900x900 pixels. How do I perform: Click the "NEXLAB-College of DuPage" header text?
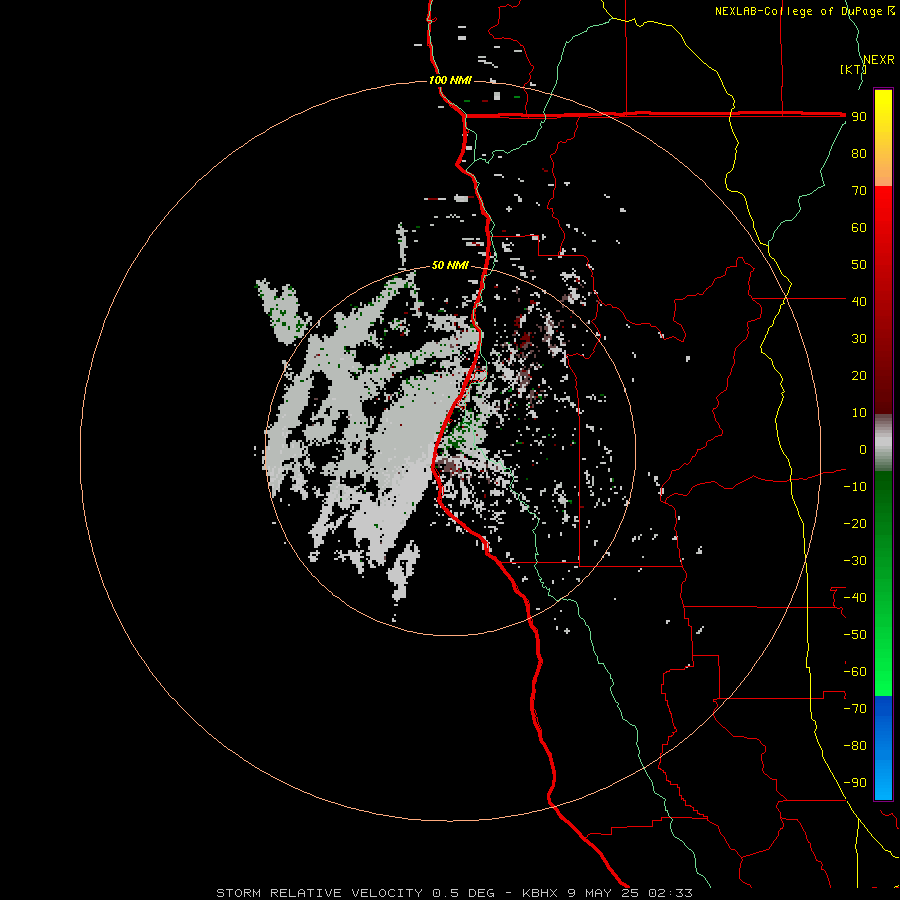coord(798,11)
